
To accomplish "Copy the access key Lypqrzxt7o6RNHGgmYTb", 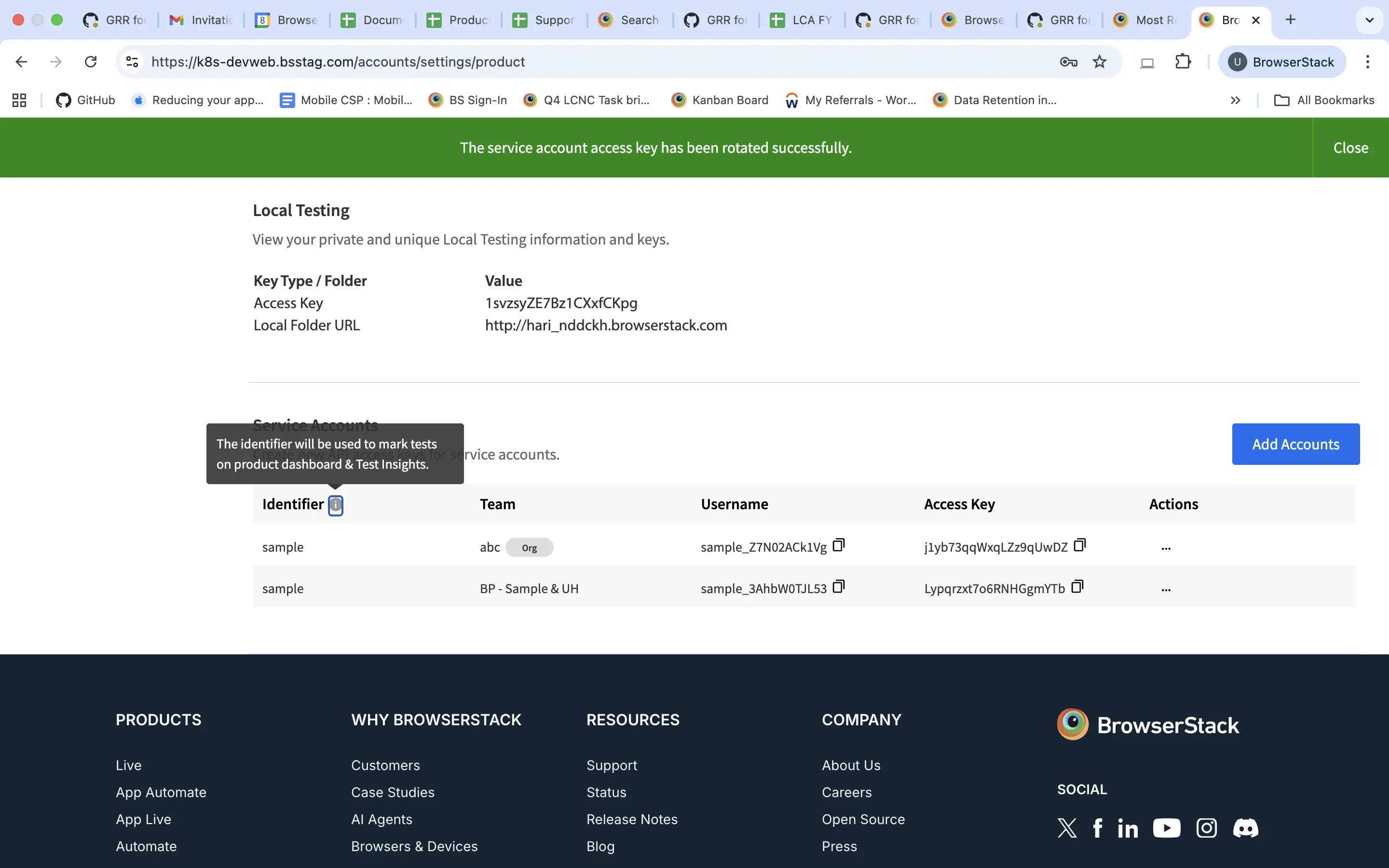I will (1077, 586).
